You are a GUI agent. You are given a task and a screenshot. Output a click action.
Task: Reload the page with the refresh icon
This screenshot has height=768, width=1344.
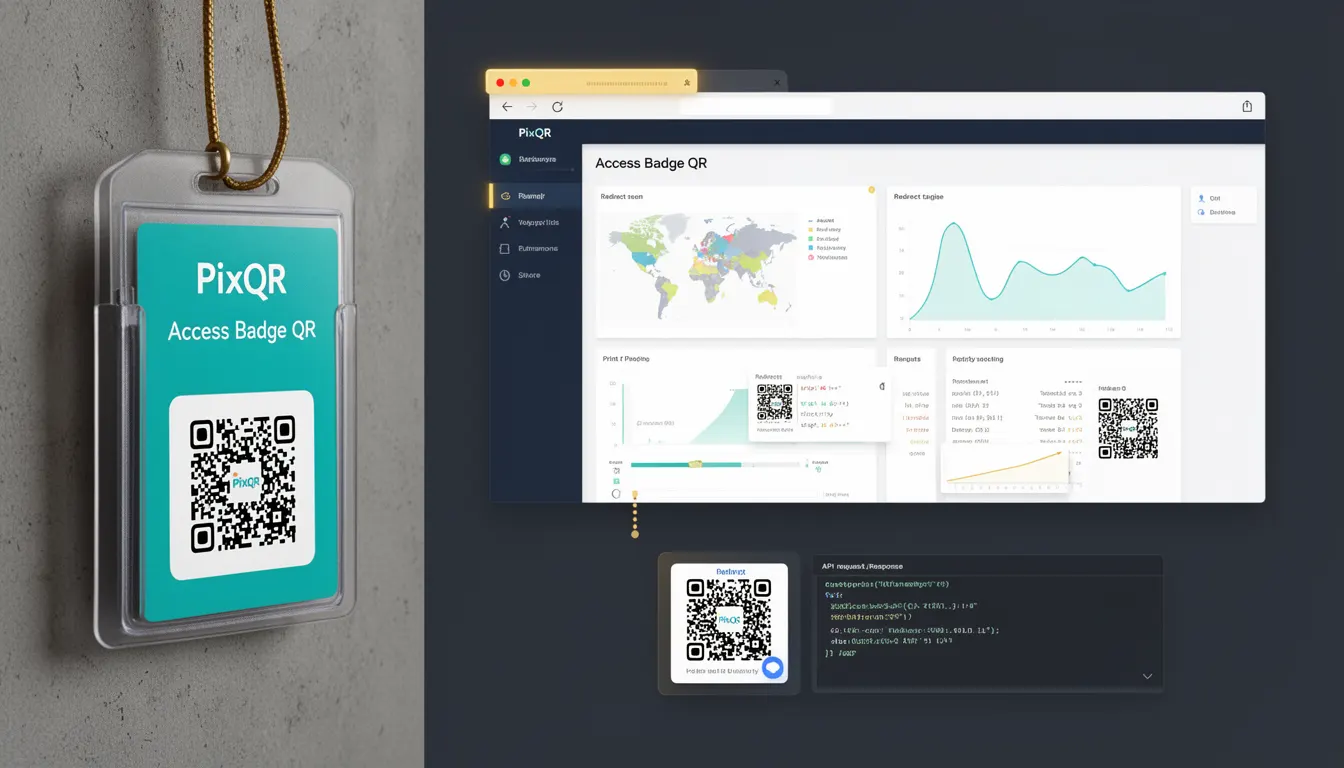[558, 106]
